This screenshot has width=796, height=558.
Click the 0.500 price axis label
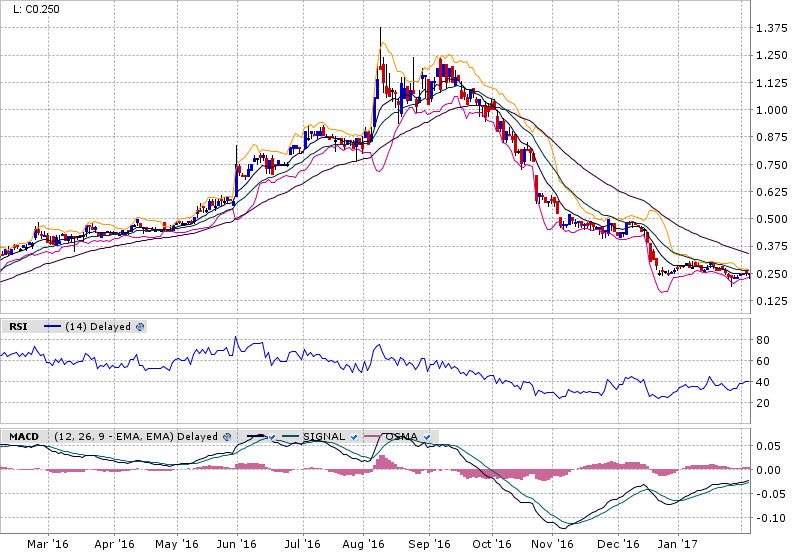773,219
